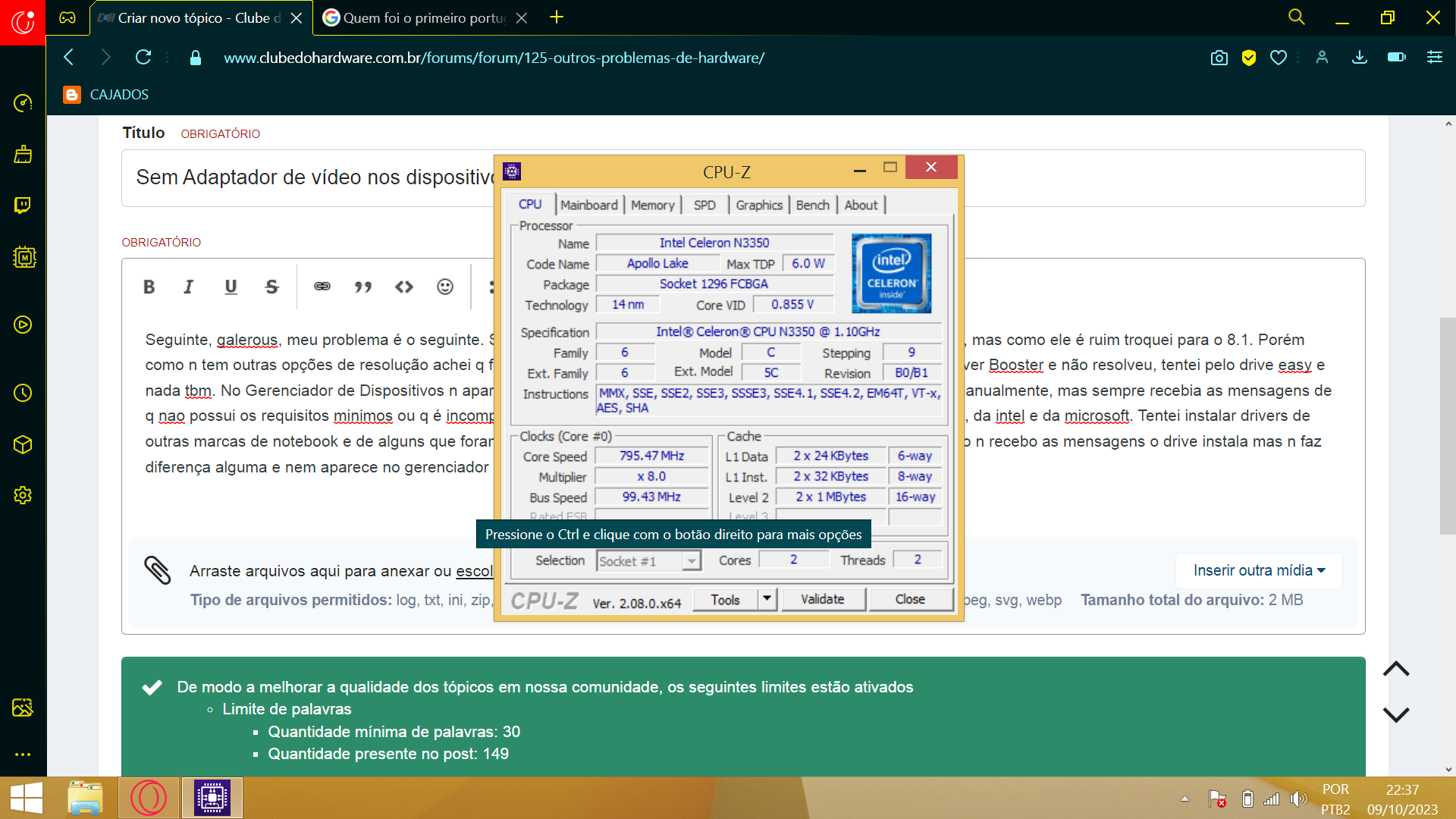This screenshot has width=1456, height=819.
Task: Open Player icon in sidebar
Action: (x=23, y=325)
